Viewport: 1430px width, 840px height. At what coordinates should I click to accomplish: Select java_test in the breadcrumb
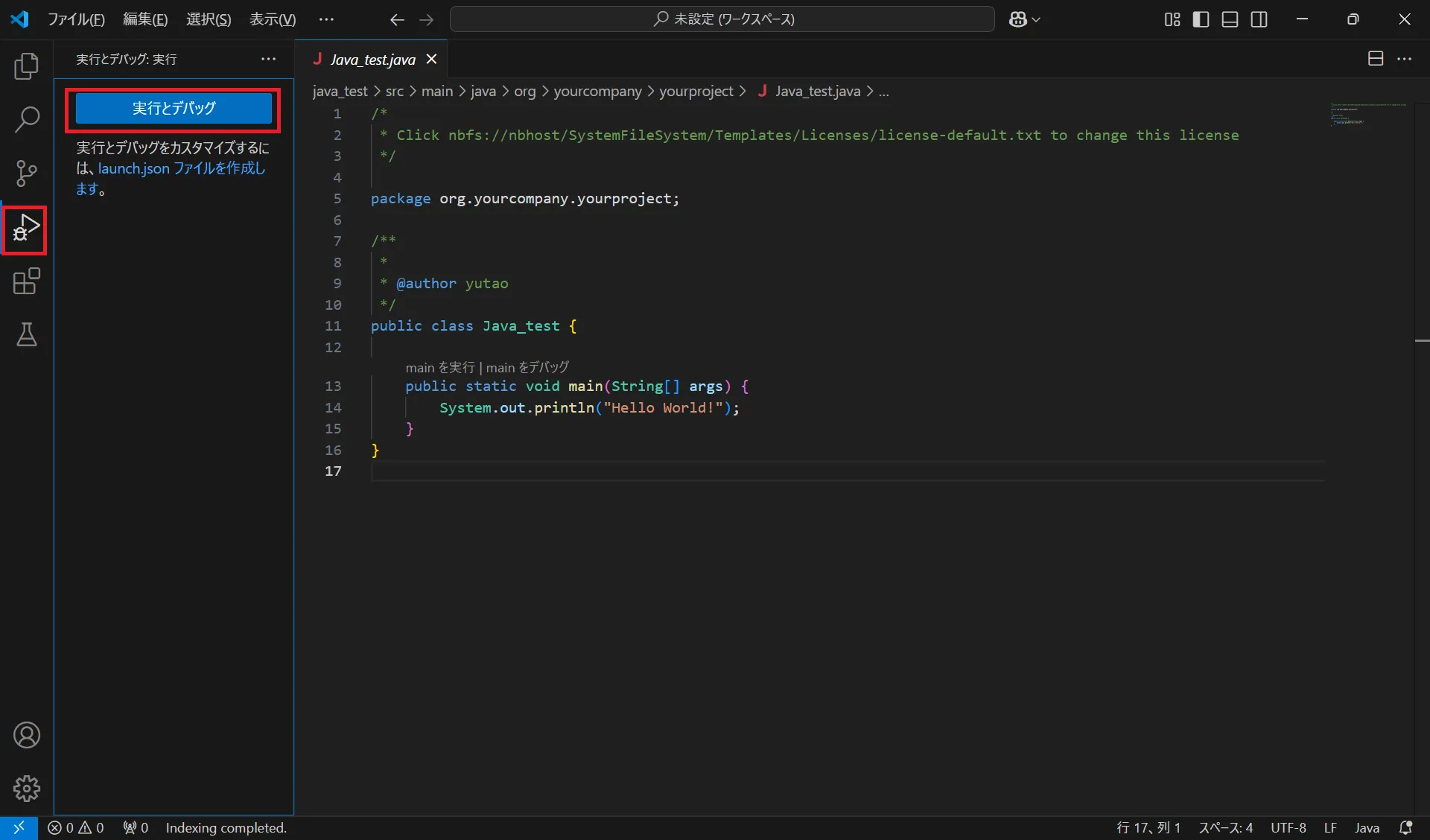pos(340,91)
